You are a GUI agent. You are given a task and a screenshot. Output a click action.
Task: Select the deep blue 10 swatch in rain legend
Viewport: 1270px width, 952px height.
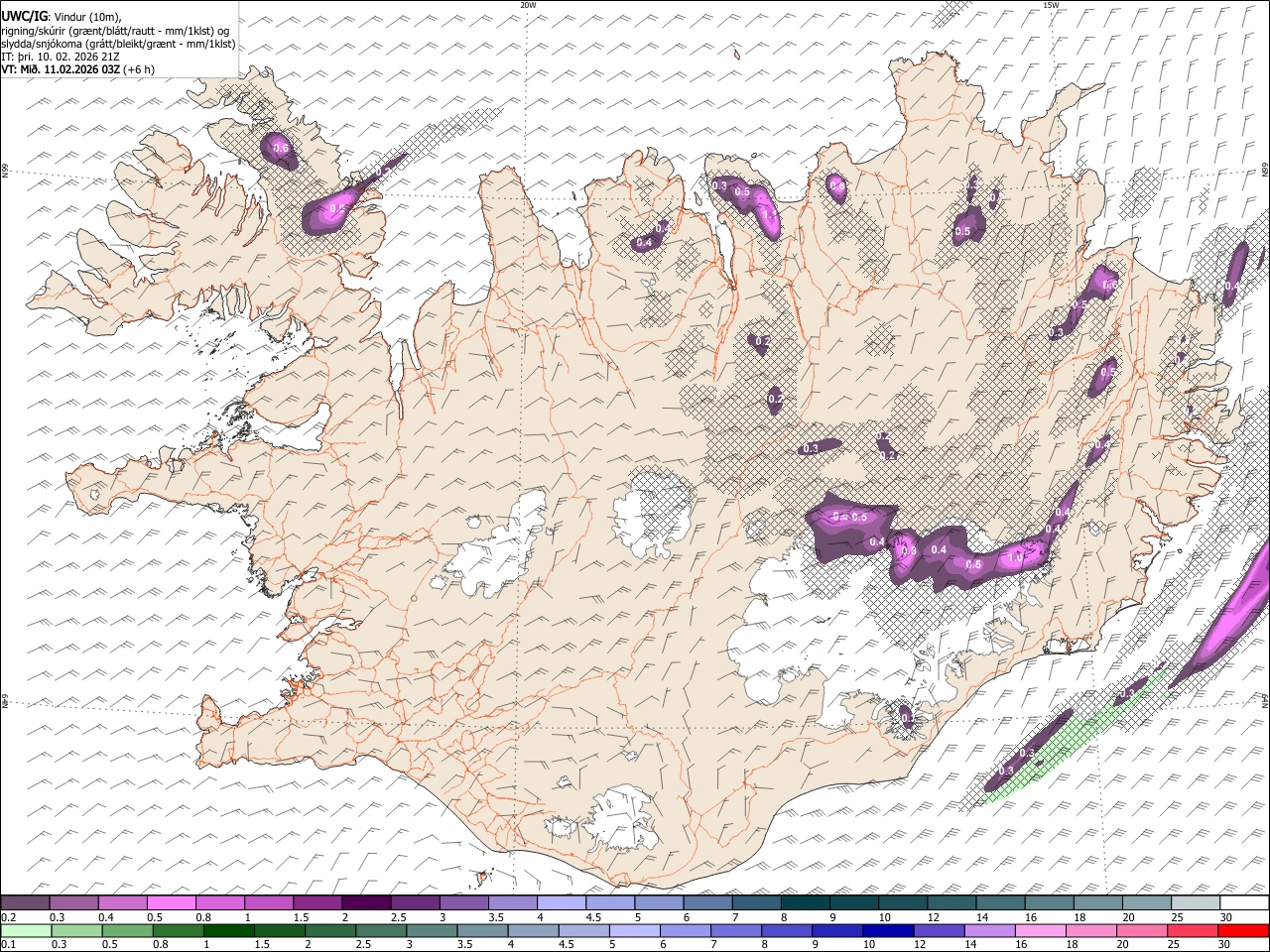coord(887,930)
